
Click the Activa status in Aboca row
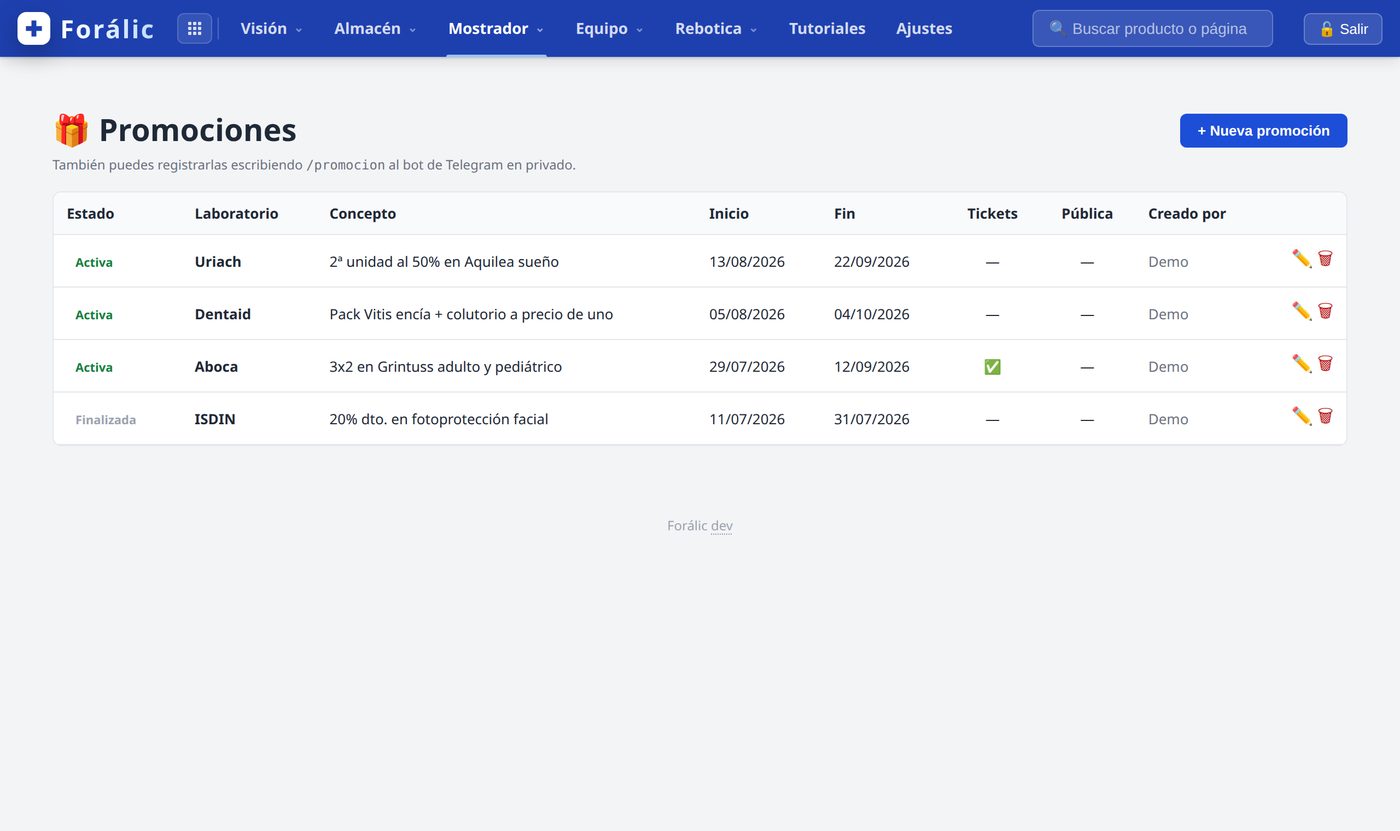94,367
